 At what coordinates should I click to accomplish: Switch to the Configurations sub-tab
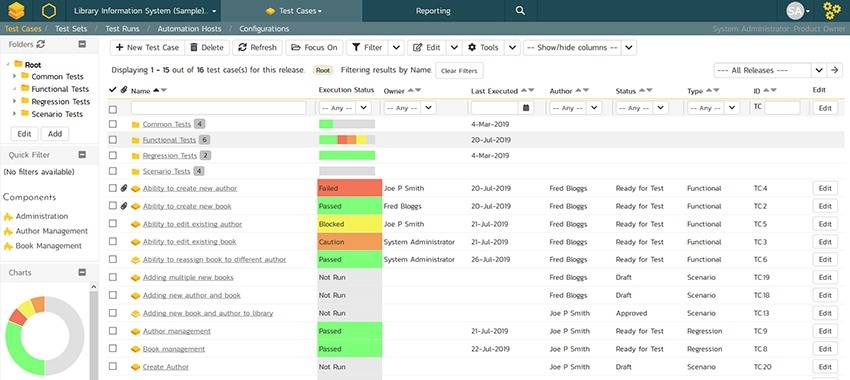264,29
